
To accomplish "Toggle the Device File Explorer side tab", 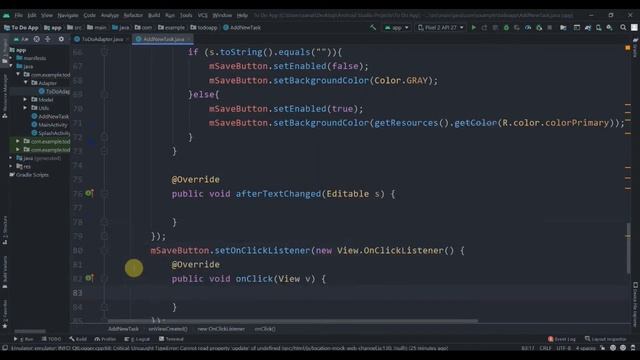I will coord(635,304).
